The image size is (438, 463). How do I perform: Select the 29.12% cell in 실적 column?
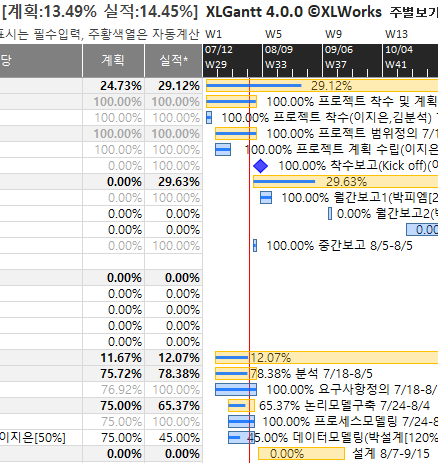click(173, 86)
